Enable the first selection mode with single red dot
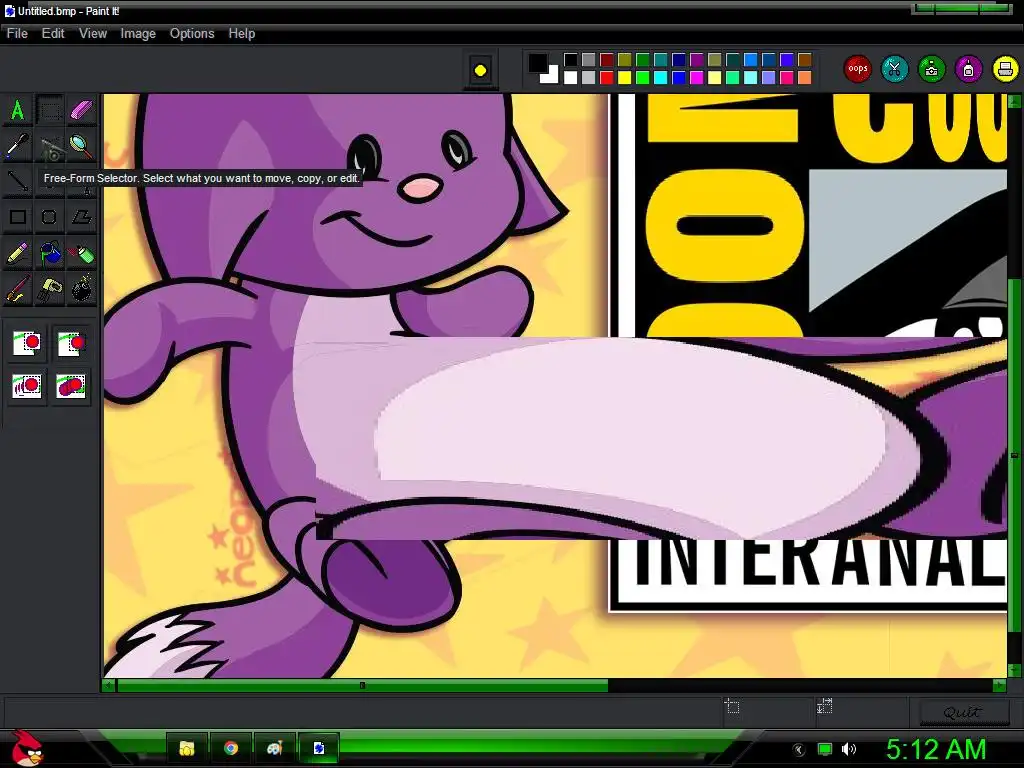This screenshot has width=1024, height=768. point(27,344)
